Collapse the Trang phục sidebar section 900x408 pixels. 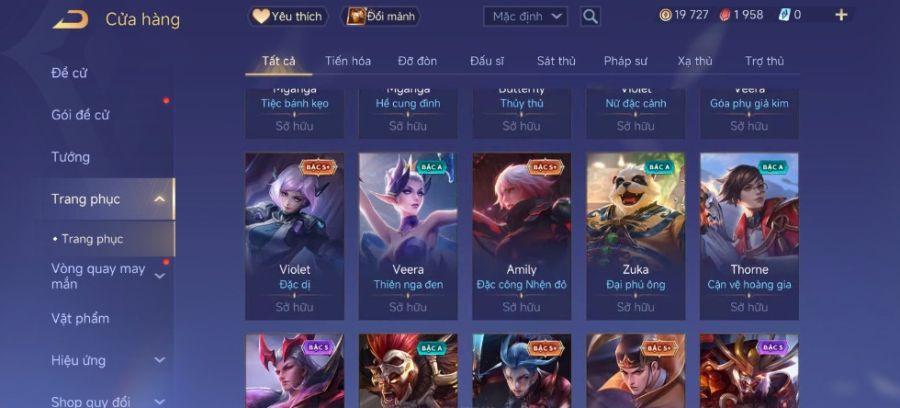coord(160,199)
